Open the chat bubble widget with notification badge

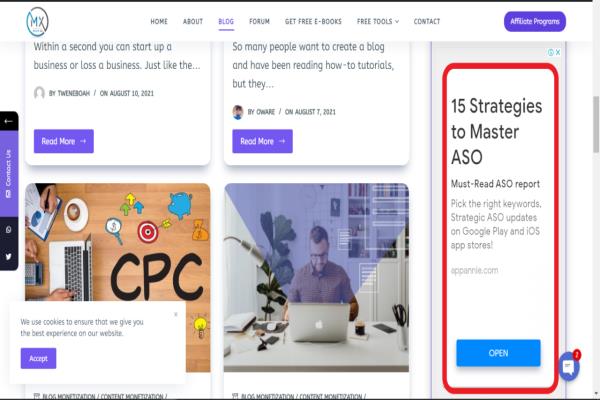pos(569,366)
